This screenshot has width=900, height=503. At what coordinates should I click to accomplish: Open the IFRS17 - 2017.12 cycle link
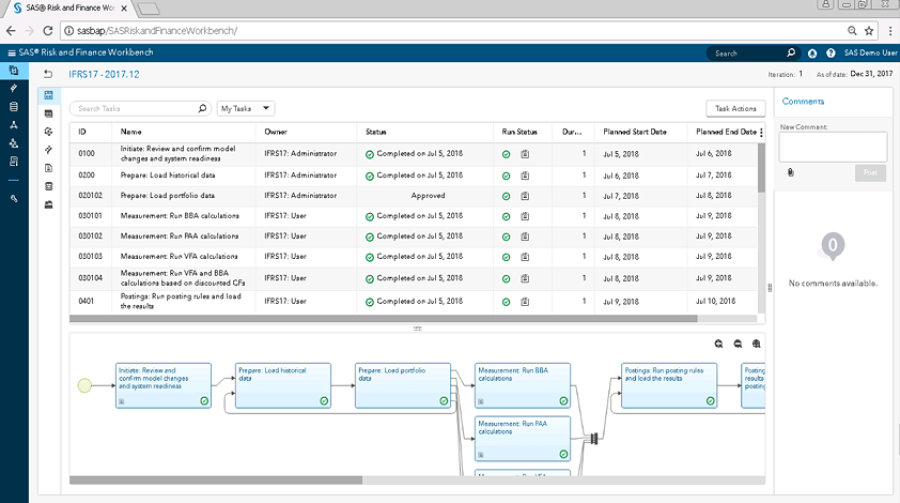(104, 74)
